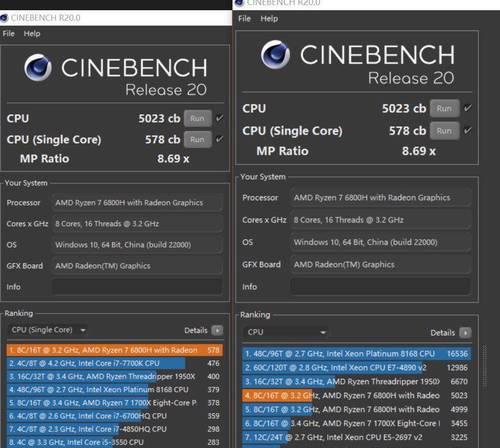Image resolution: width=500 pixels, height=448 pixels.
Task: Run Single Core test in right window
Action: [x=444, y=131]
